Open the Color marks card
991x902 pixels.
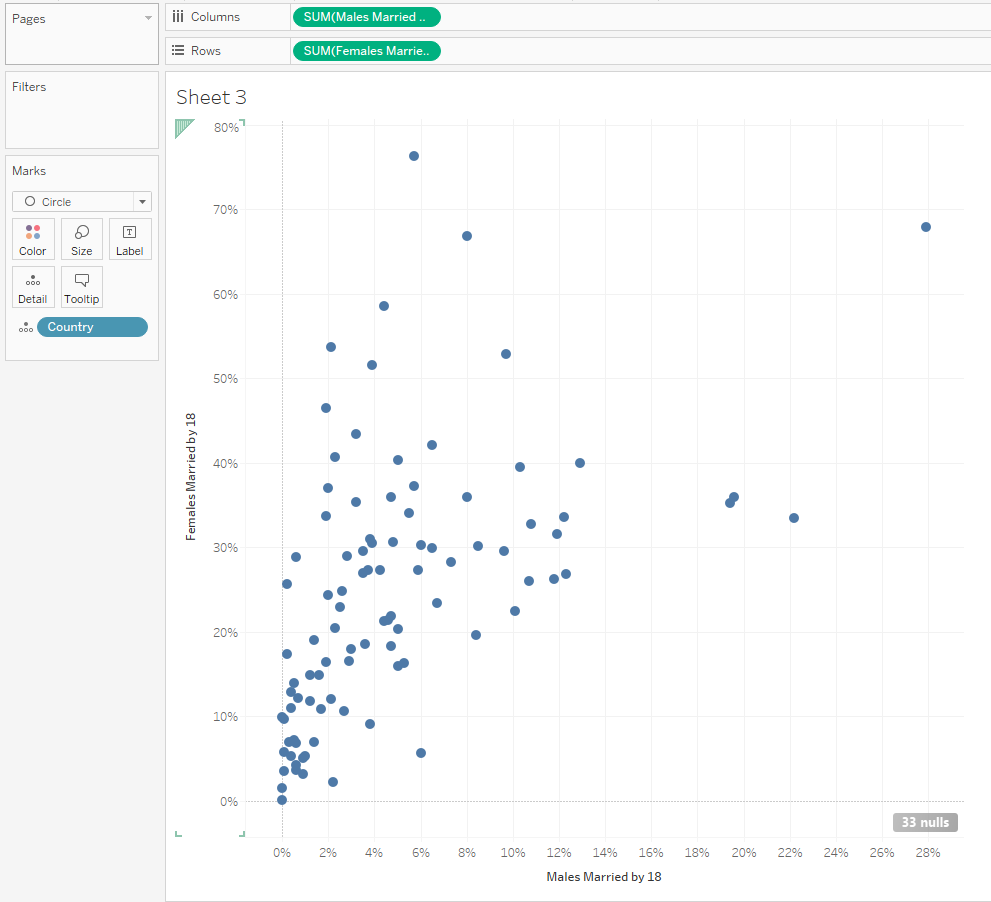point(33,239)
